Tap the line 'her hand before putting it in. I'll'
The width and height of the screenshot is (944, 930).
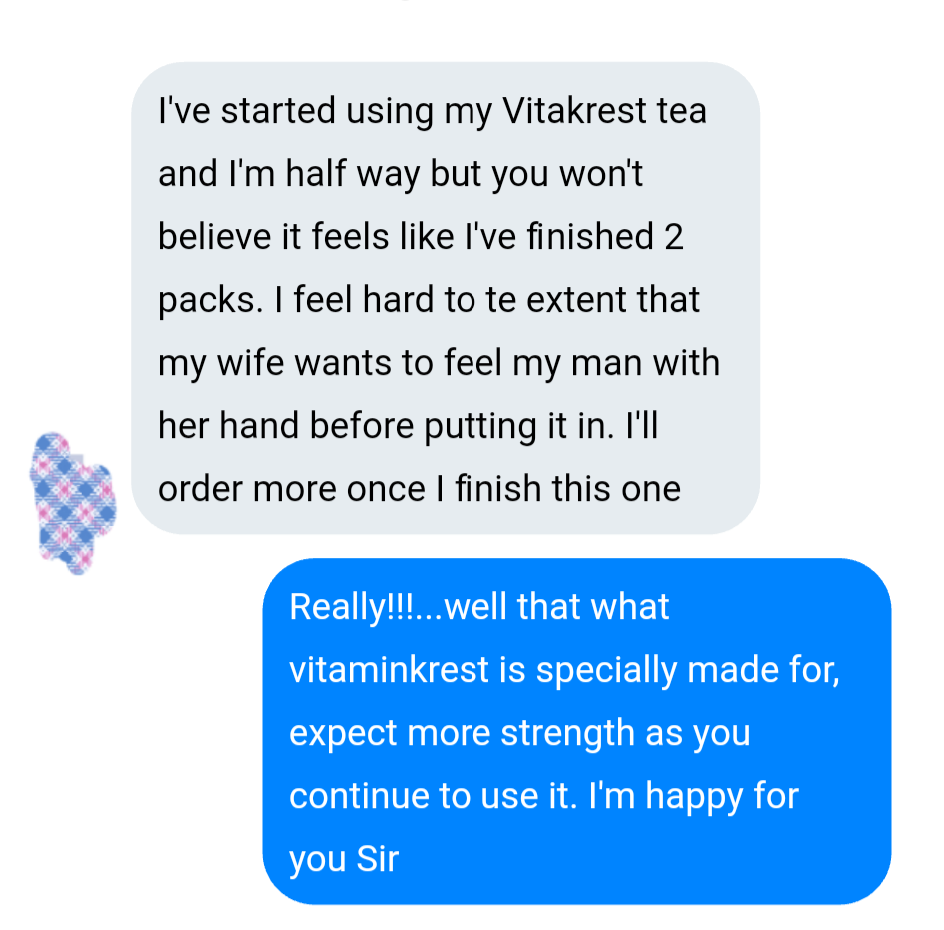pyautogui.click(x=408, y=426)
